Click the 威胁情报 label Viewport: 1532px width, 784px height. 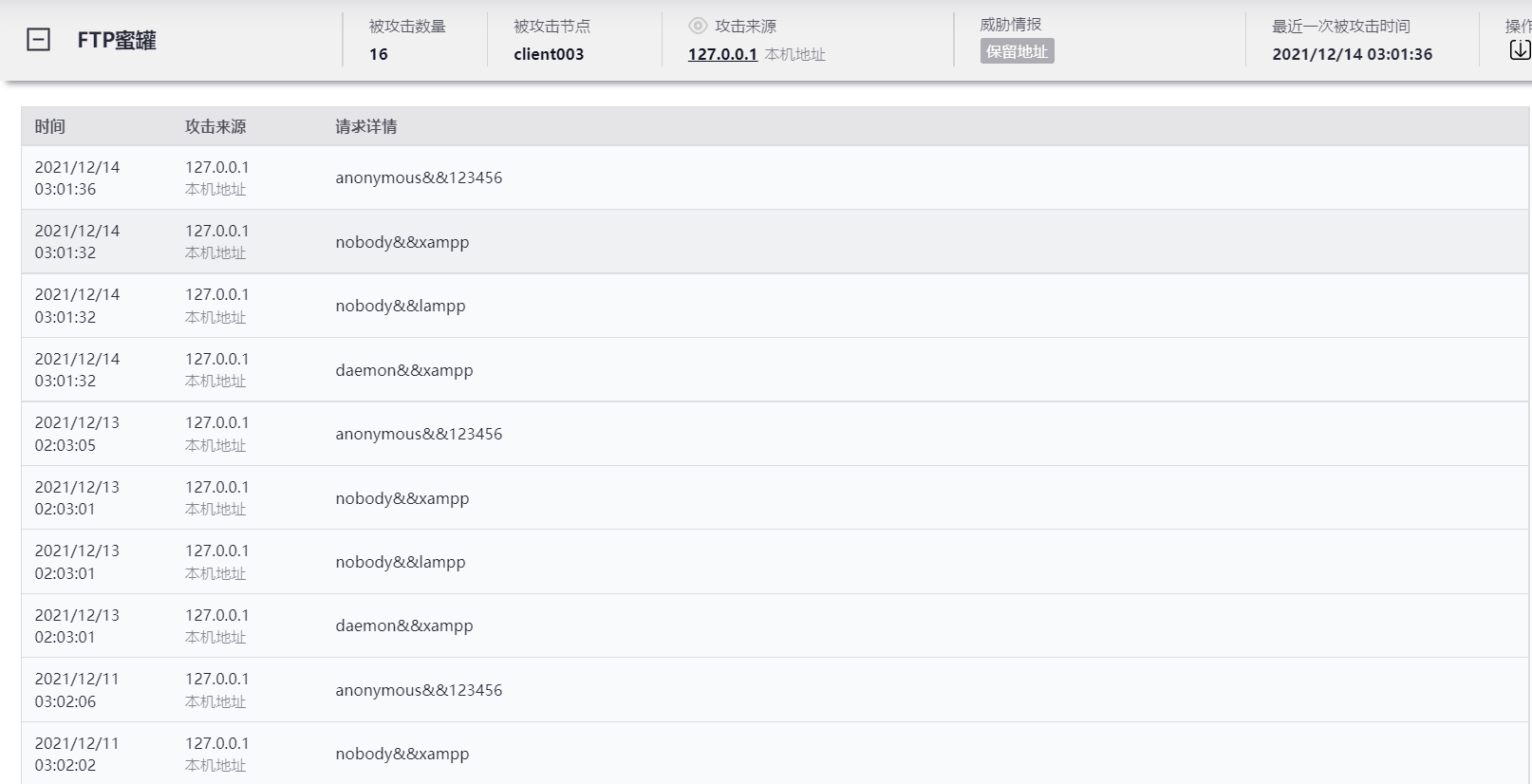click(1011, 25)
